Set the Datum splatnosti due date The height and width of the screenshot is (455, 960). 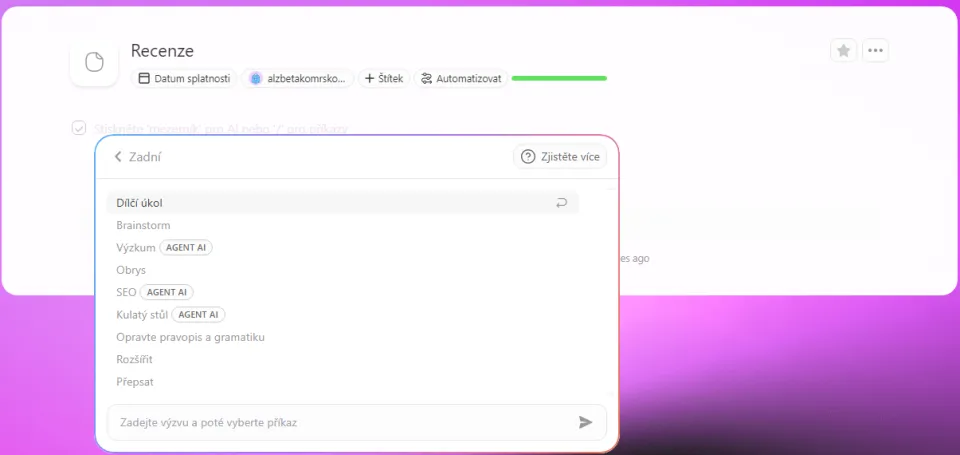coord(184,78)
